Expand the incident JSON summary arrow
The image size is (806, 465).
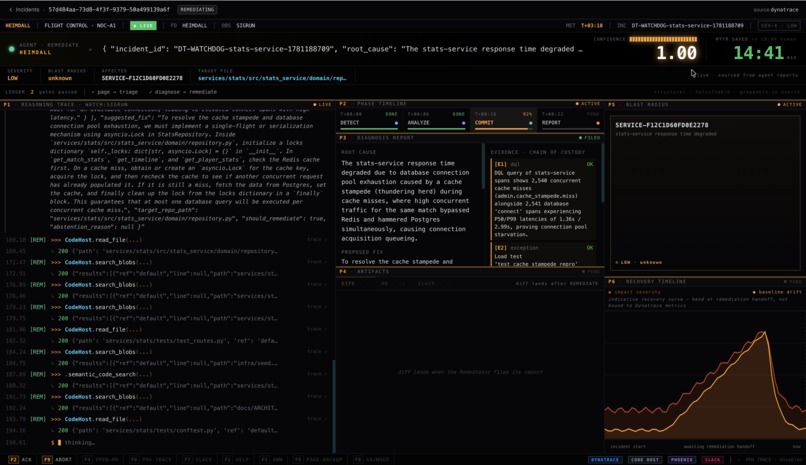coord(90,49)
